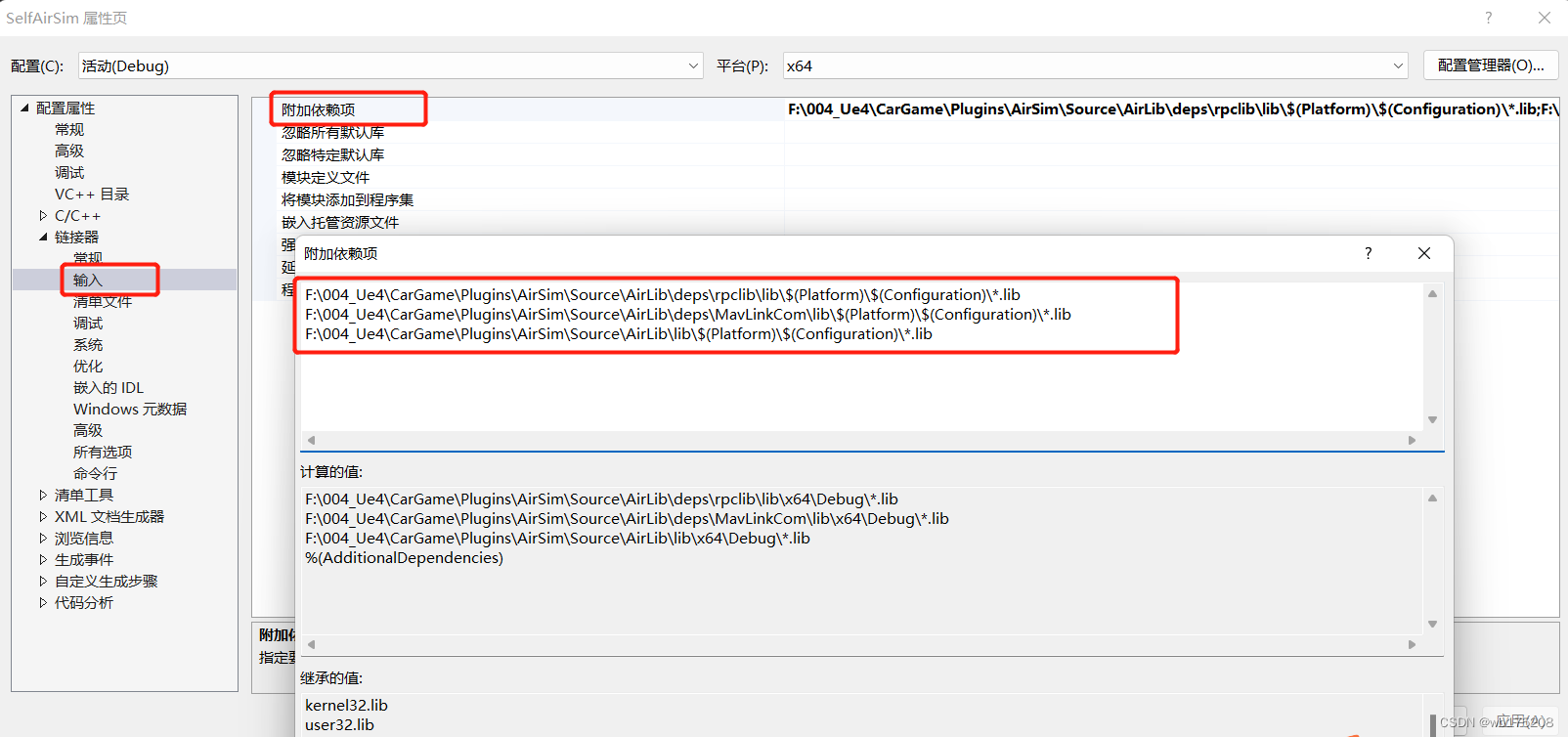The width and height of the screenshot is (1568, 737).
Task: Select the 模块定义文件 property row
Action: pyautogui.click(x=326, y=177)
